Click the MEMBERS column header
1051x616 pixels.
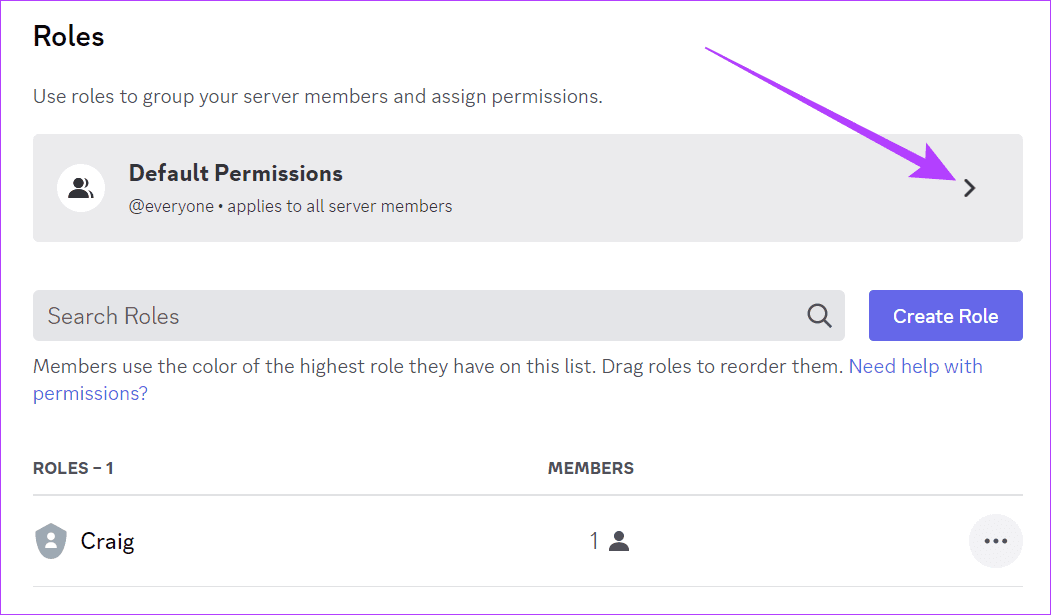[591, 468]
